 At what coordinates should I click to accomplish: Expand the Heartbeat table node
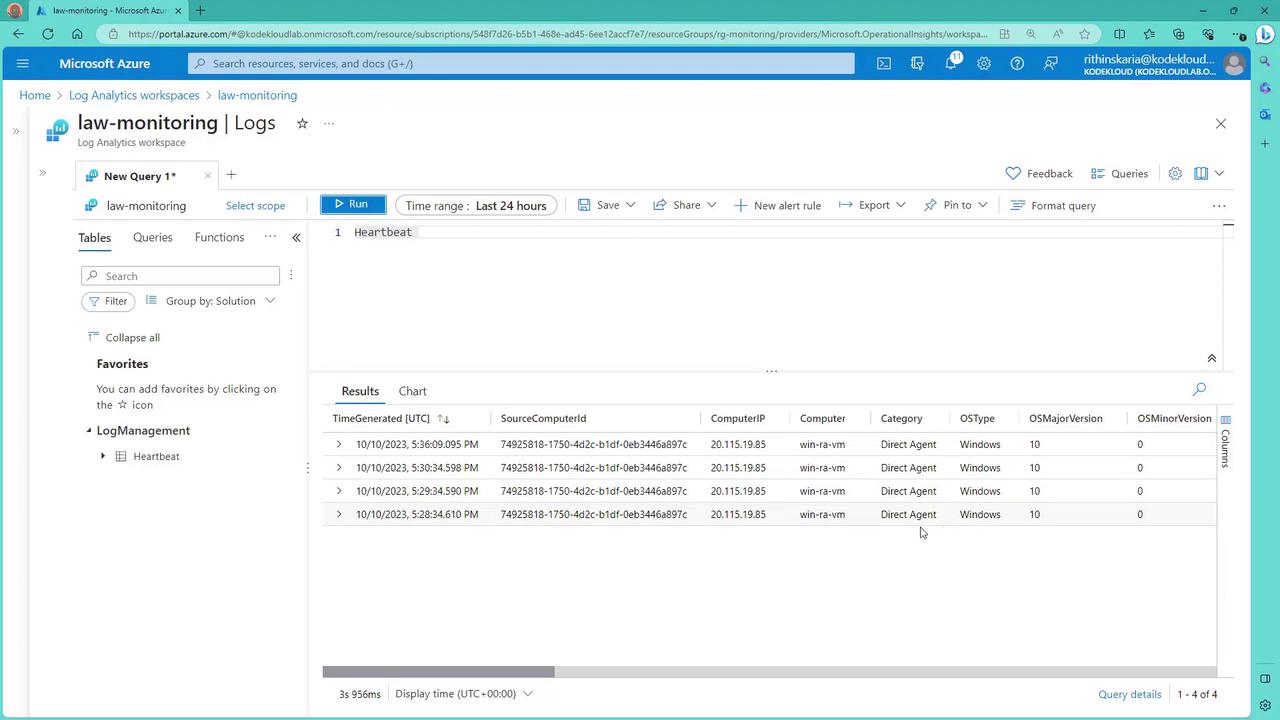coord(103,456)
